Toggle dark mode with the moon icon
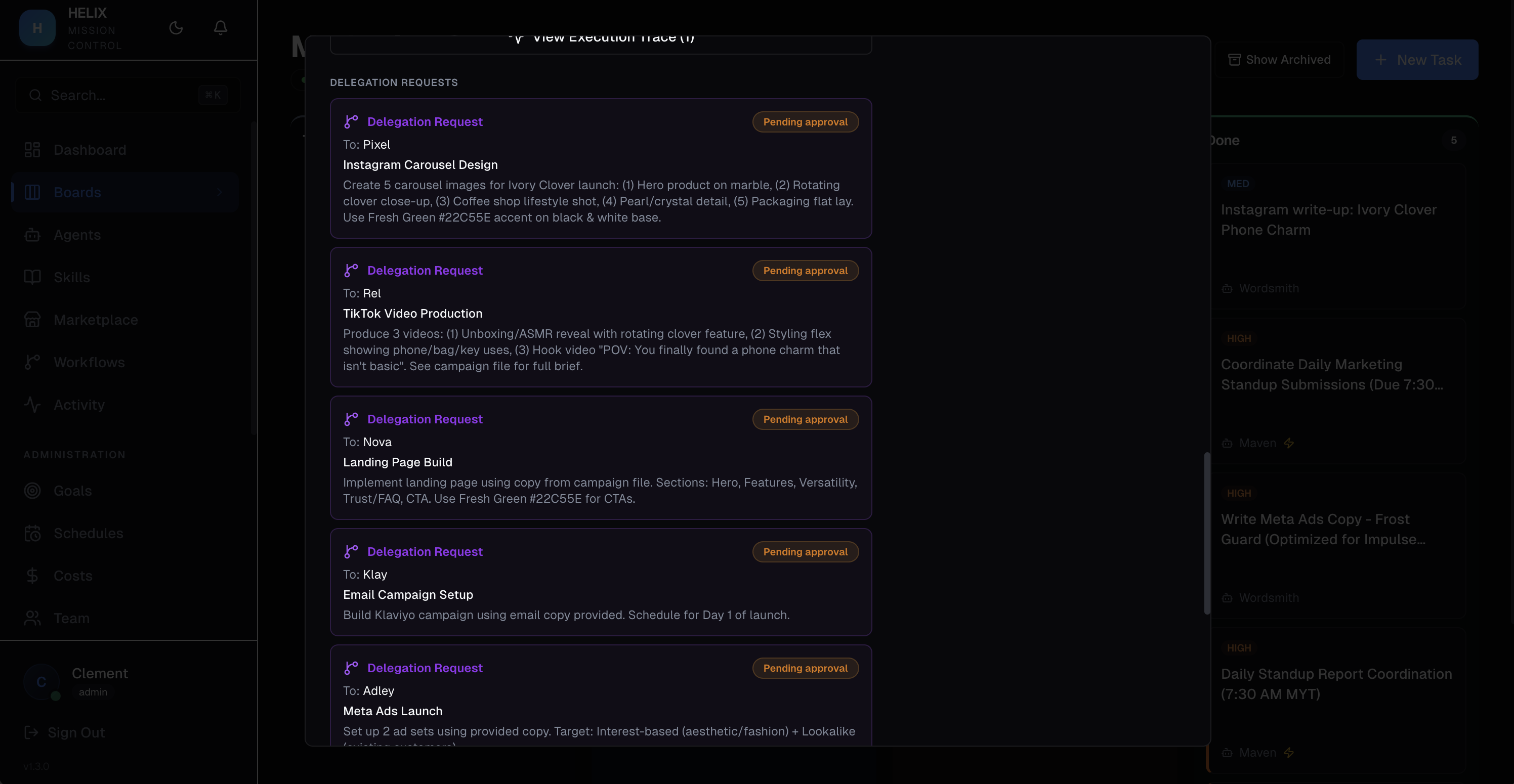The height and width of the screenshot is (784, 1514). (176, 28)
